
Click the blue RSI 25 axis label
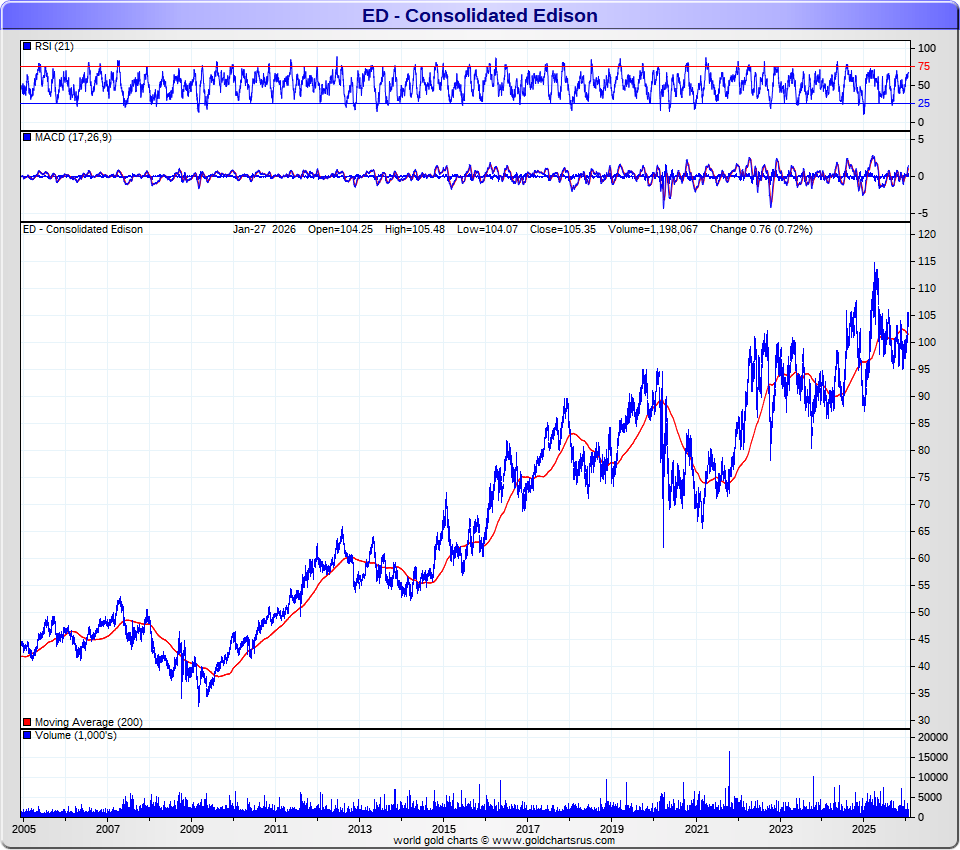pyautogui.click(x=924, y=103)
